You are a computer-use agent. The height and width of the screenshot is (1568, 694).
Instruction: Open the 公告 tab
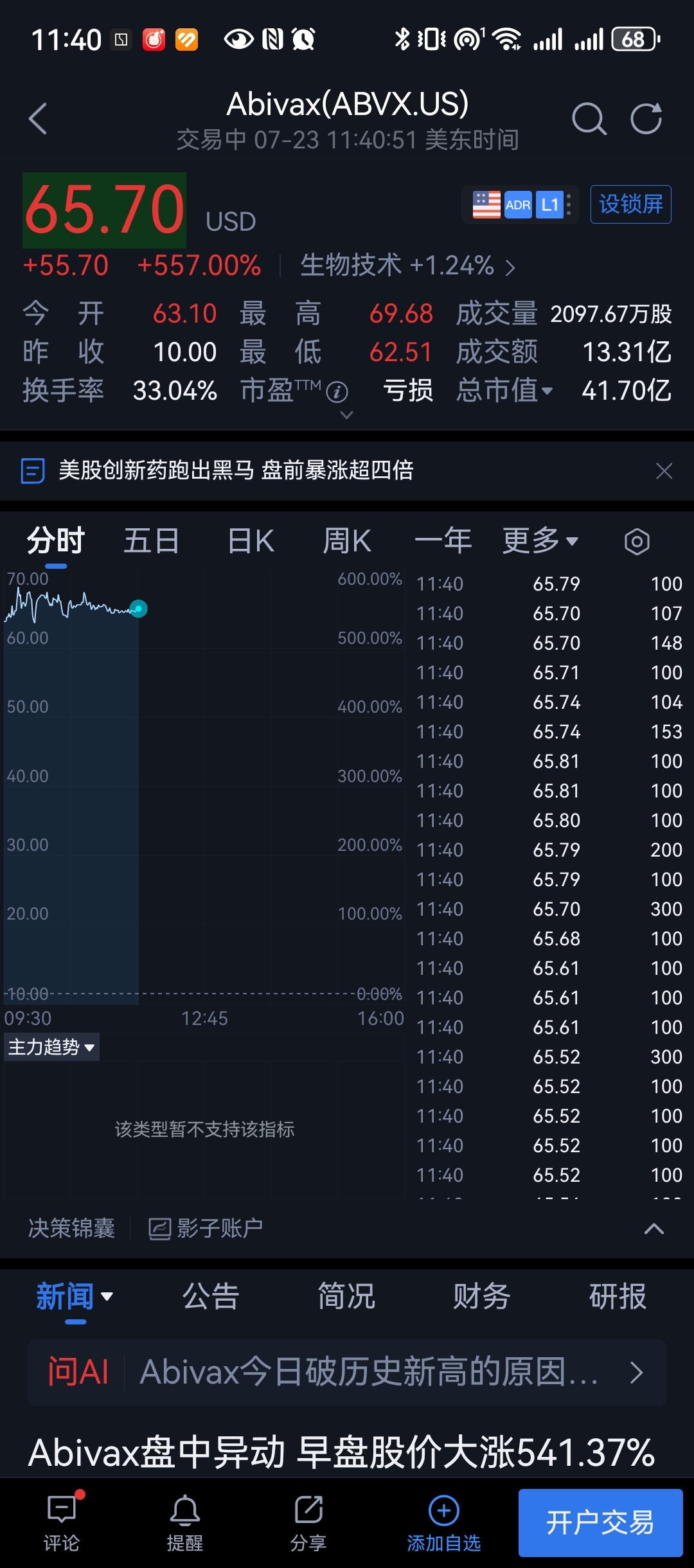211,1296
